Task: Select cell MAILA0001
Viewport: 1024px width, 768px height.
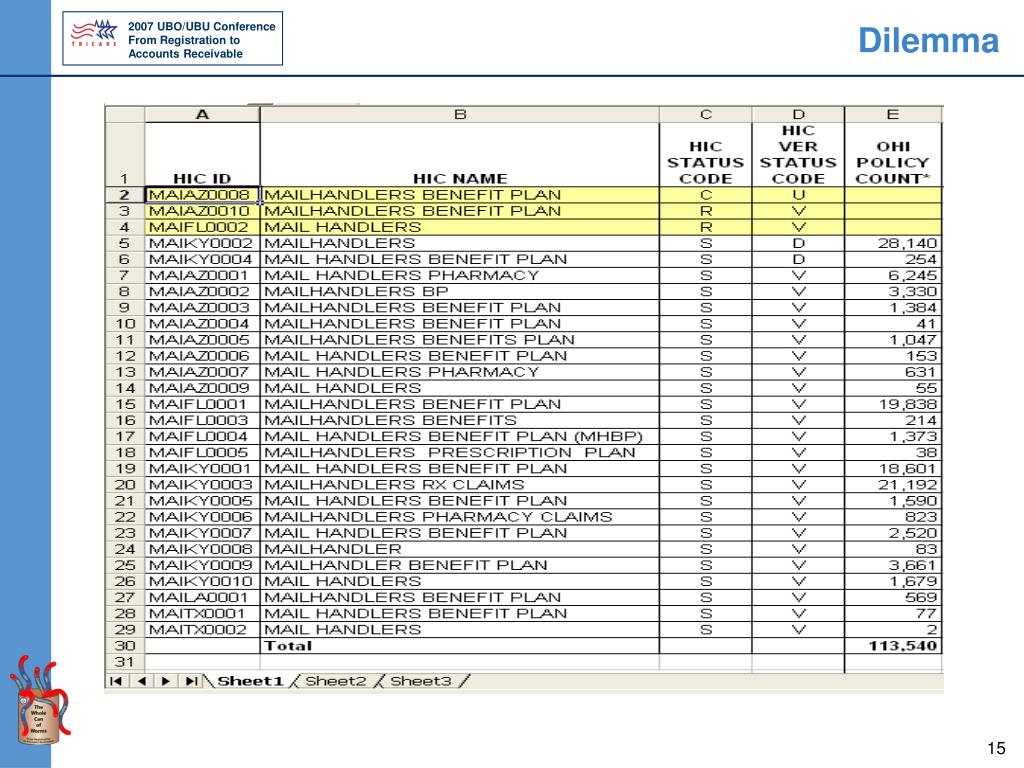Action: [x=202, y=598]
